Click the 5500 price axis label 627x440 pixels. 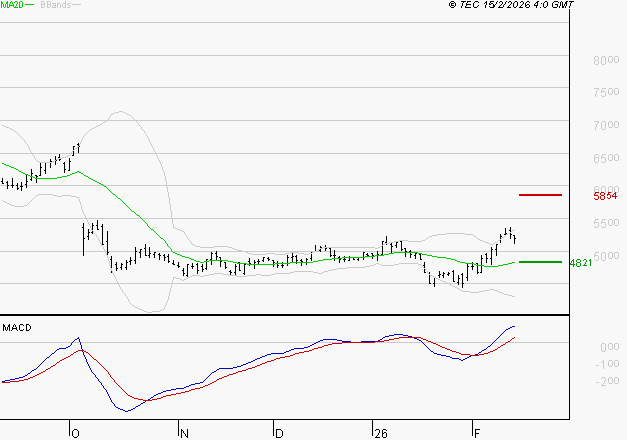pyautogui.click(x=606, y=223)
